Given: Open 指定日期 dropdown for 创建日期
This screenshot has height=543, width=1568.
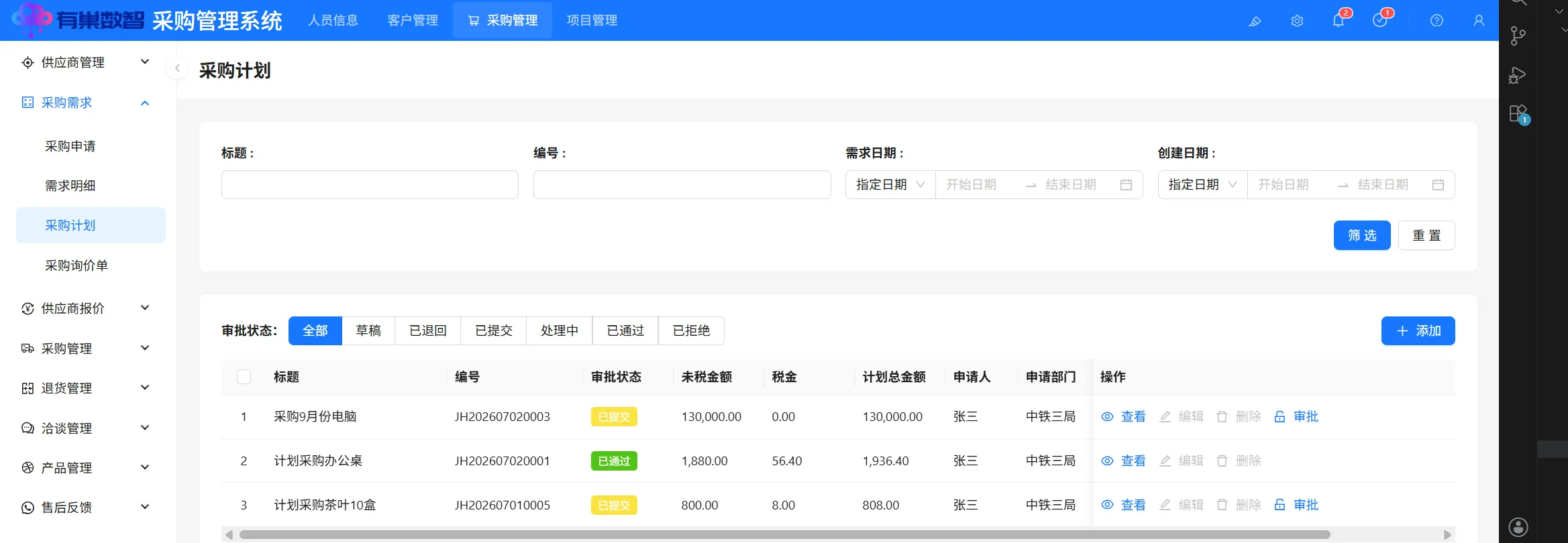Looking at the screenshot, I should click(x=1202, y=185).
